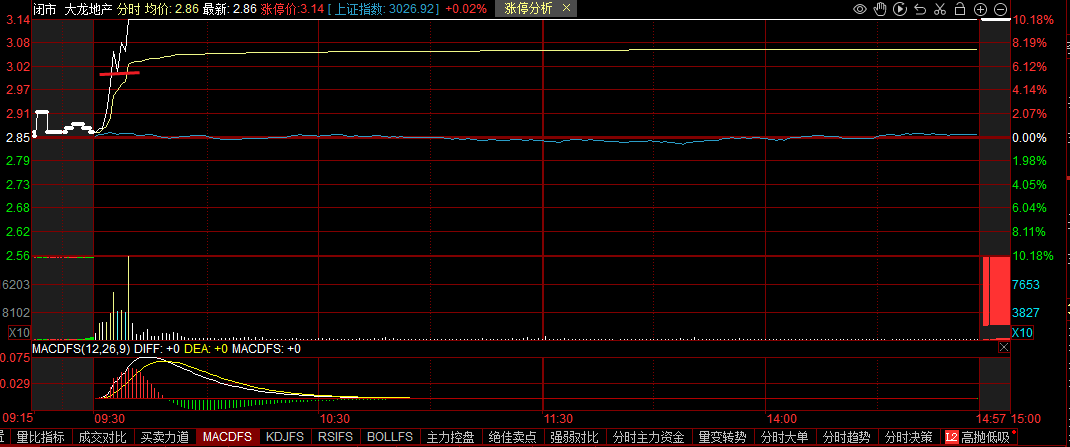This screenshot has height=447, width=1070.
Task: Click the 14:00 time axis label
Action: (781, 418)
